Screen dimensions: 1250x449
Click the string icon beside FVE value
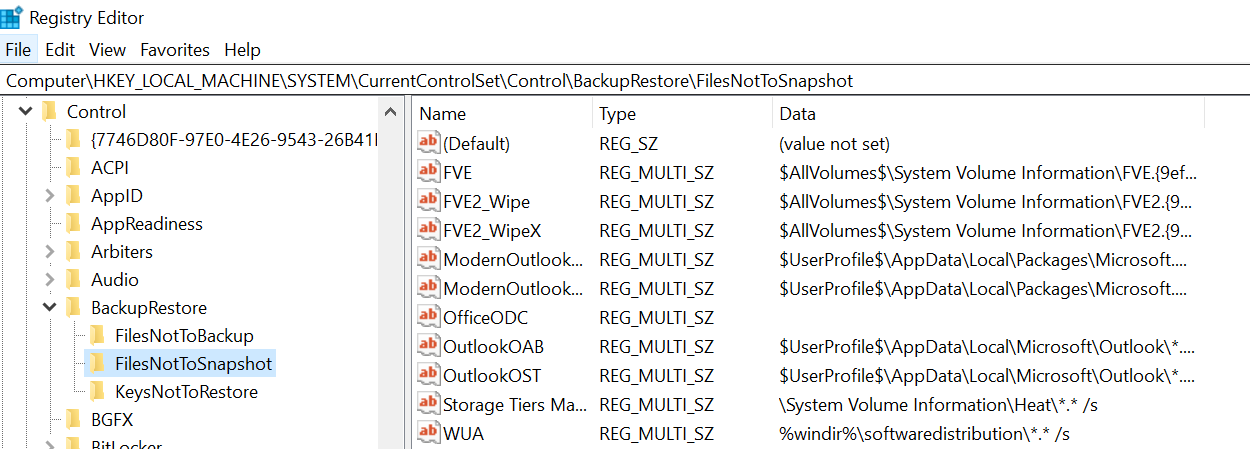[429, 172]
